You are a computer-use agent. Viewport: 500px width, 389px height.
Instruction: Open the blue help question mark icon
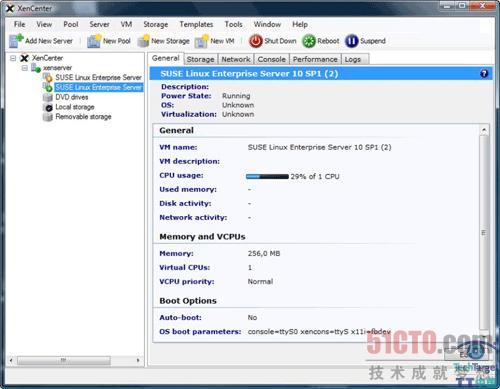tap(484, 74)
